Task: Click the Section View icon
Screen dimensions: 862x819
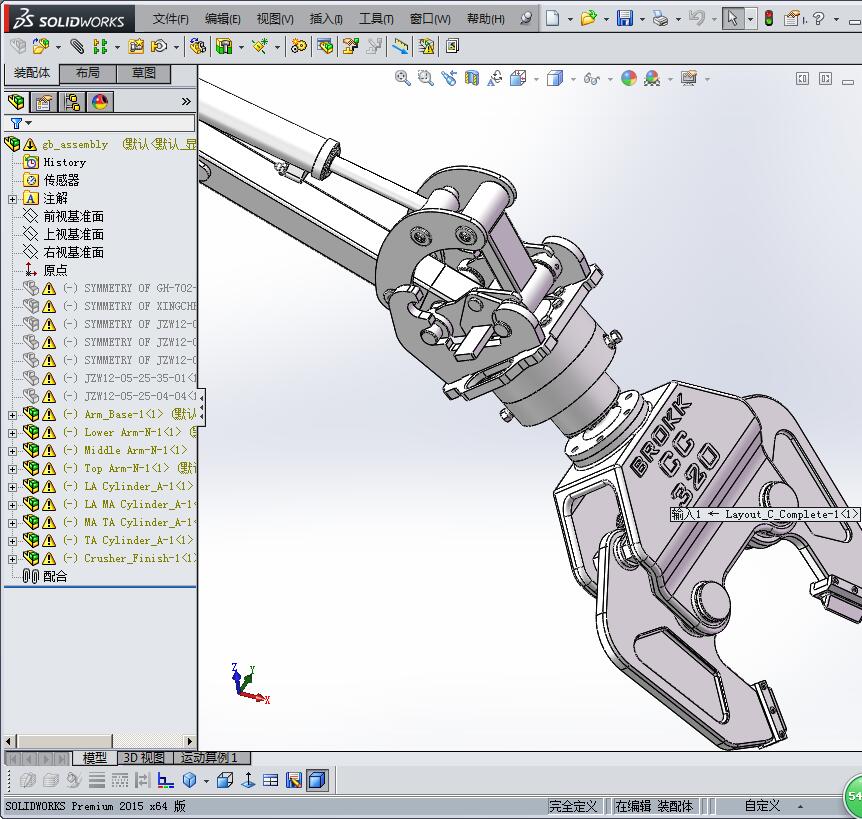Action: click(472, 78)
